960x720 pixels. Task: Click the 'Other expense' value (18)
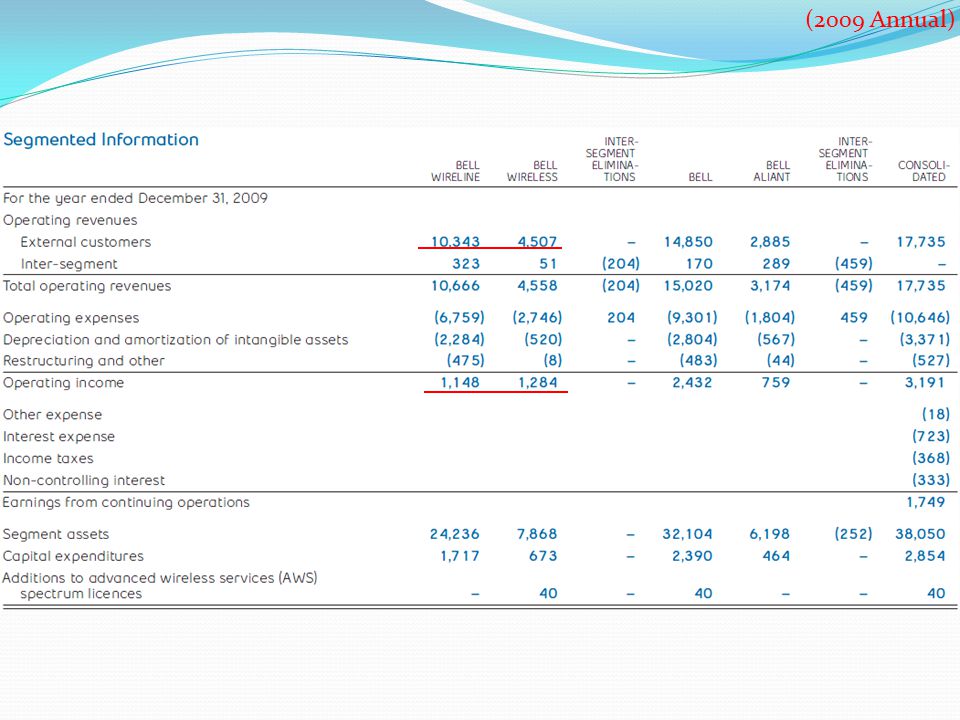[x=936, y=414]
